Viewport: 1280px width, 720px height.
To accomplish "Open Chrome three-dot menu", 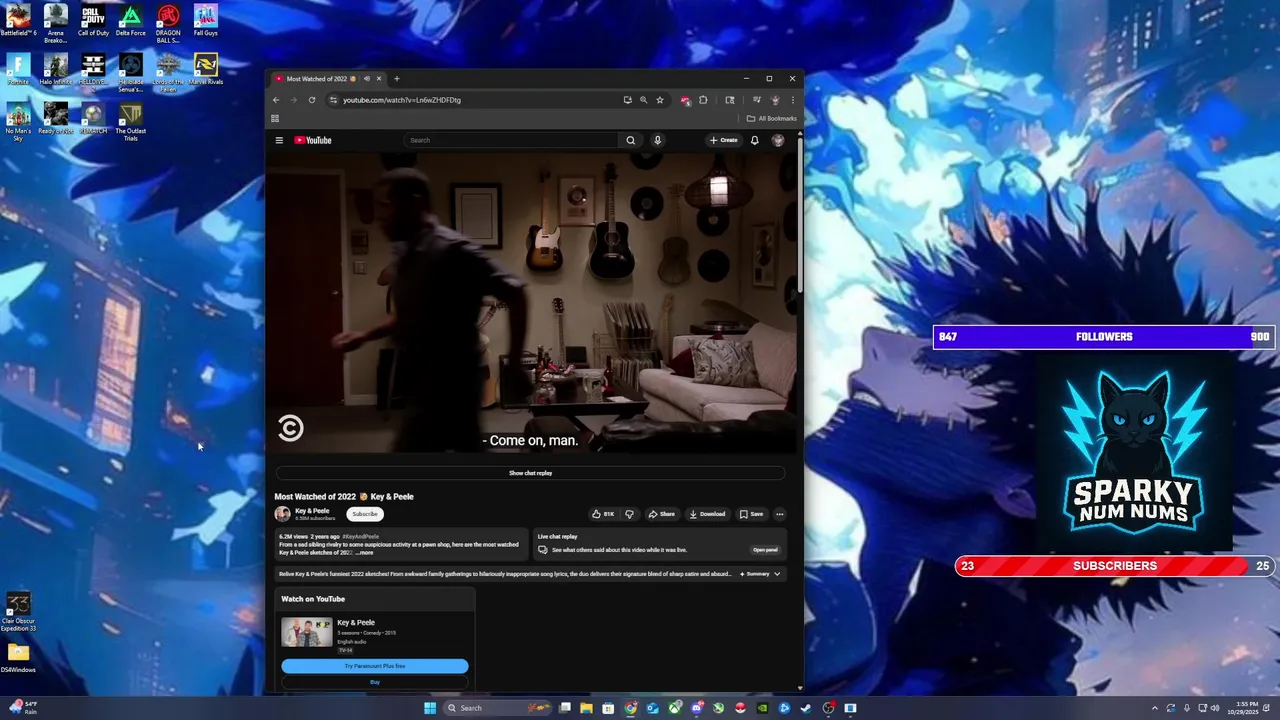I will [792, 100].
